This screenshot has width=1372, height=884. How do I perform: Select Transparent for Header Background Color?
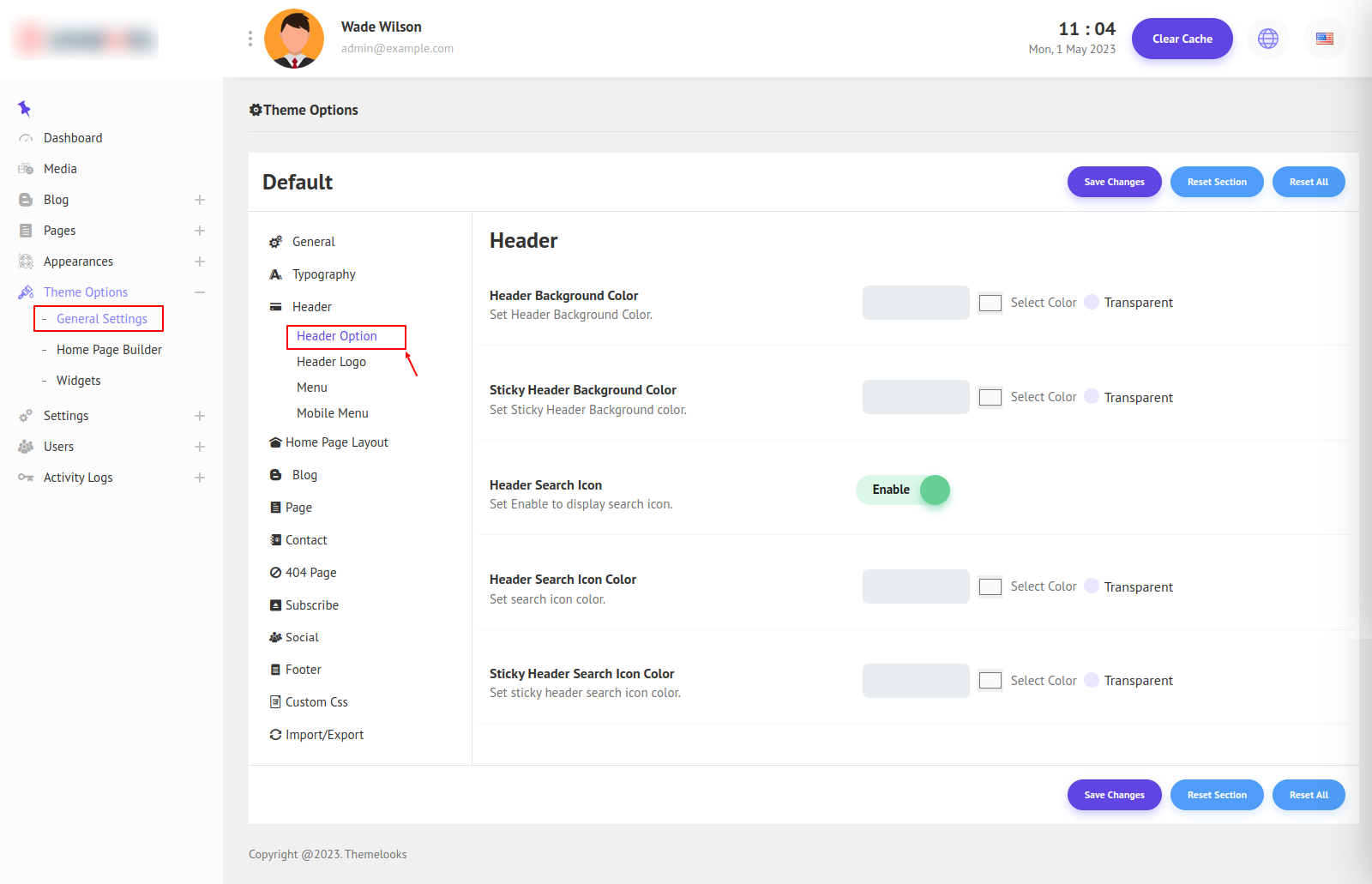[1092, 302]
